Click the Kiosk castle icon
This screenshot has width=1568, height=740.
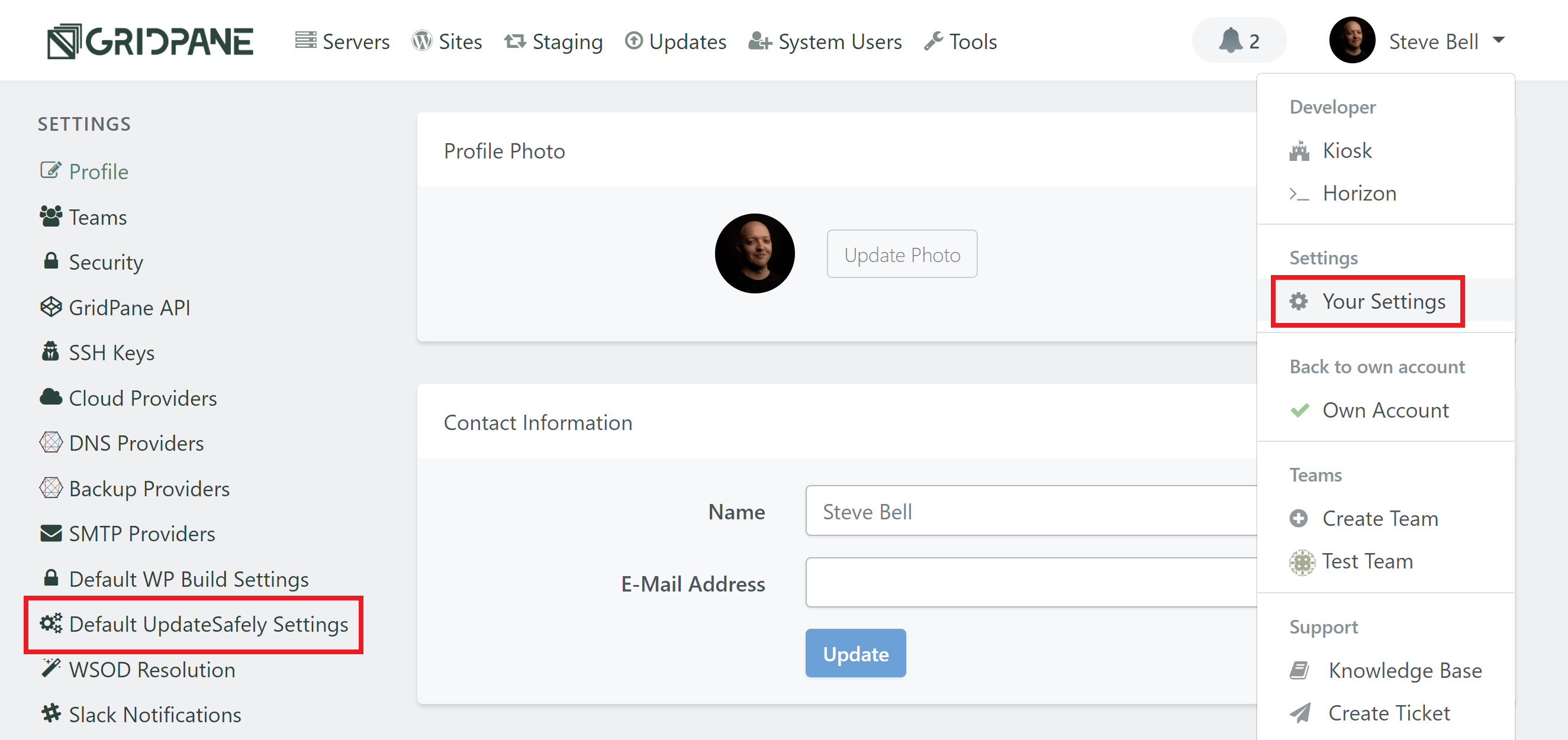tap(1299, 150)
